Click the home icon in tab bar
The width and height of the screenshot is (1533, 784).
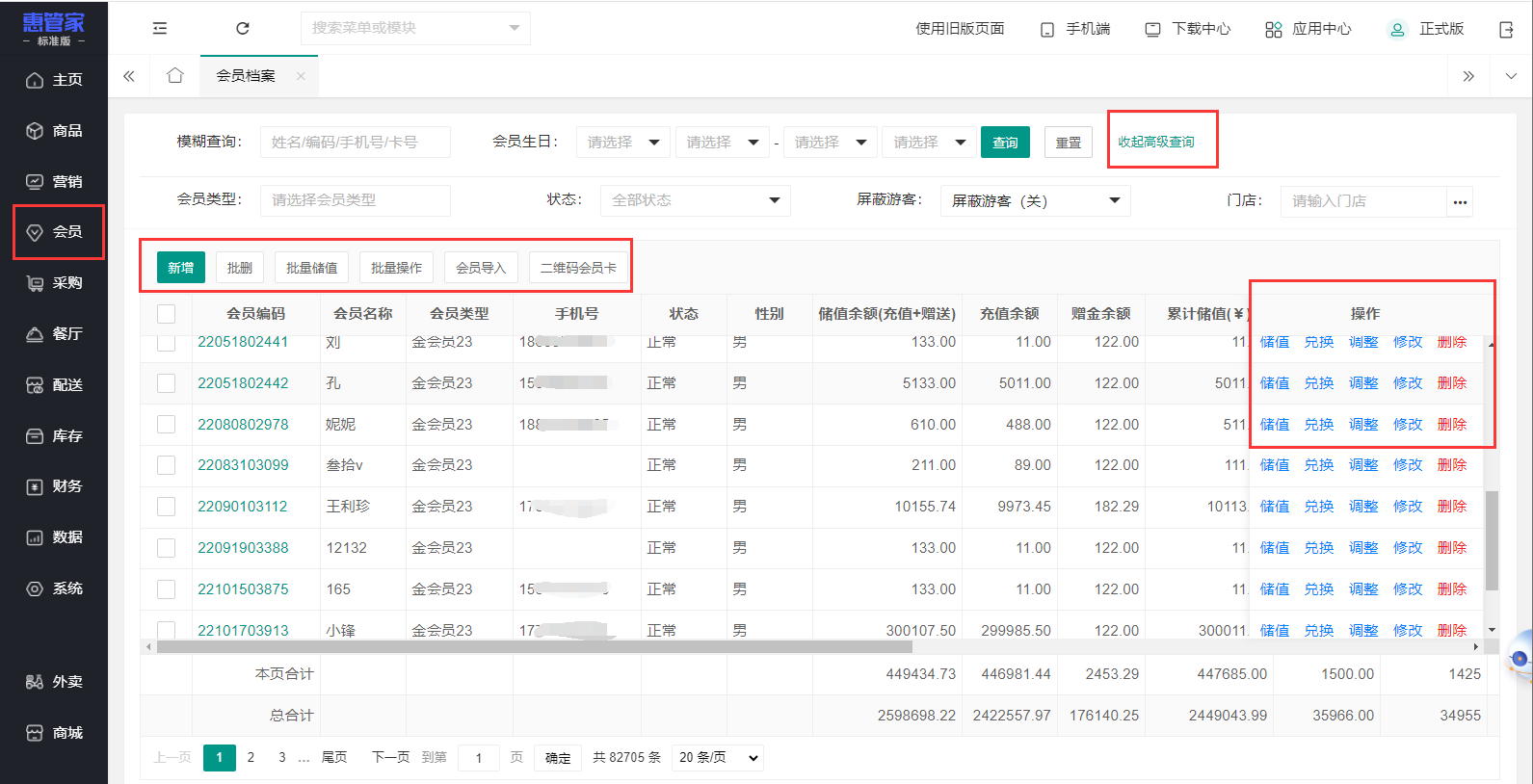pyautogui.click(x=174, y=75)
